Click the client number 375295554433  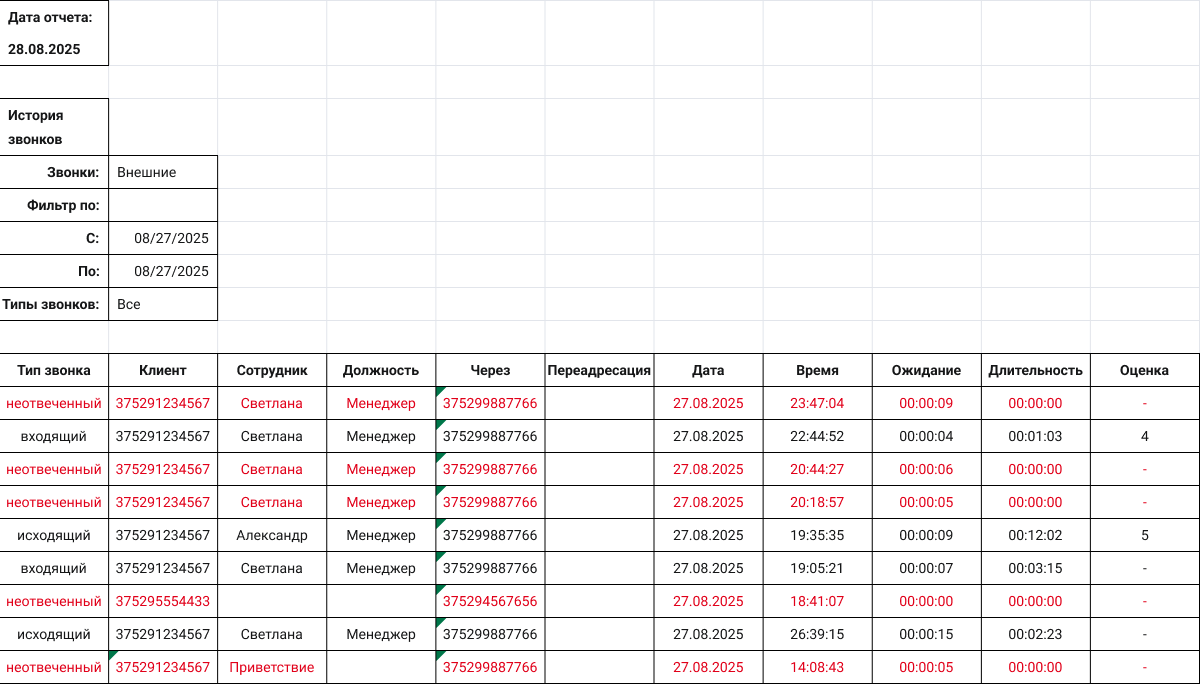163,601
